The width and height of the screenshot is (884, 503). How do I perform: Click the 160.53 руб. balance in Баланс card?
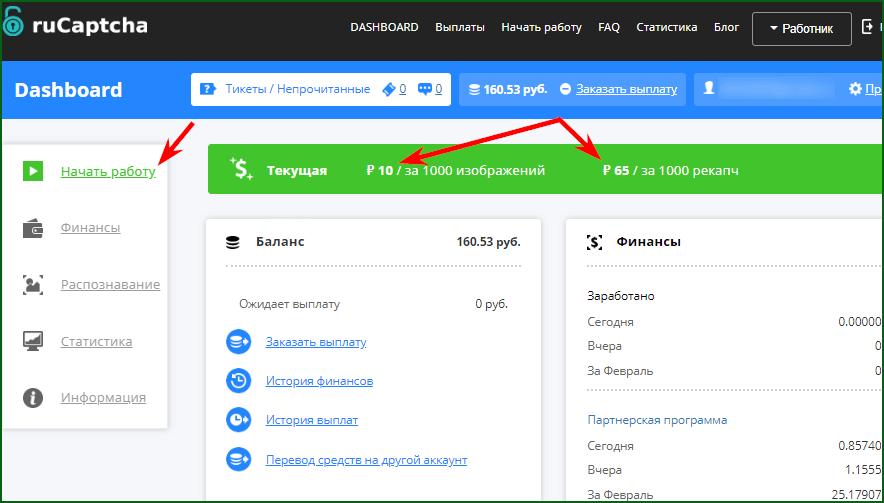click(489, 242)
